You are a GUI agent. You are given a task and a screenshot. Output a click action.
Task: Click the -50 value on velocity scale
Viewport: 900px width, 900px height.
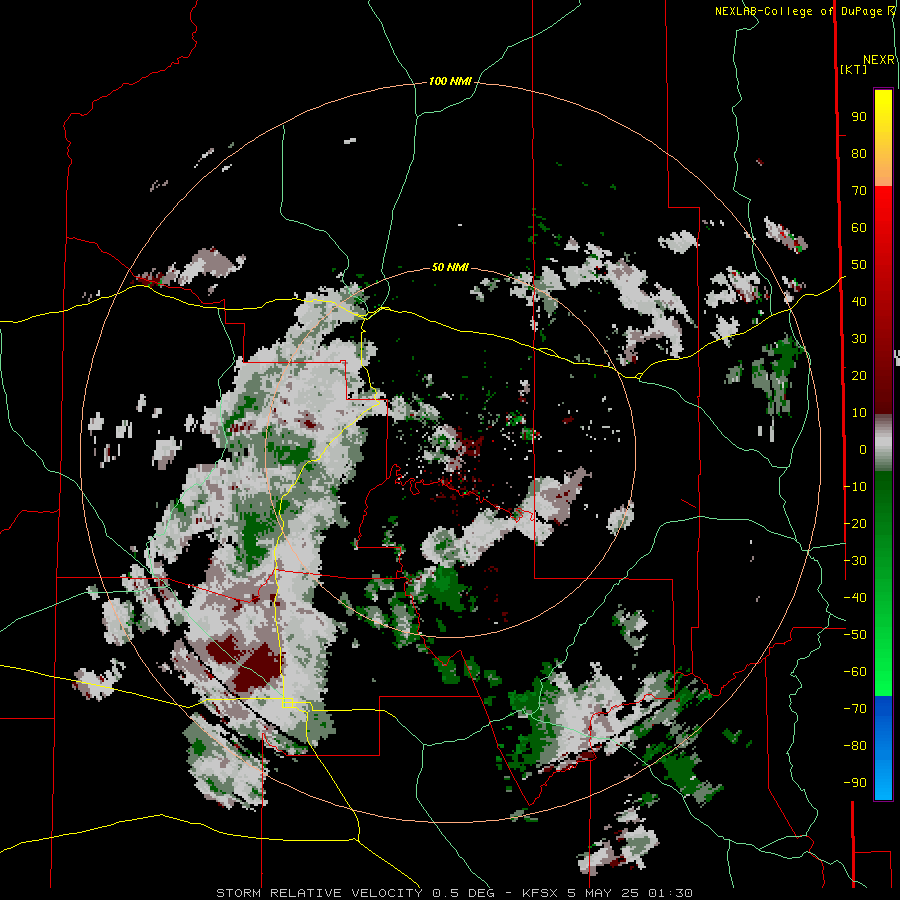(x=855, y=635)
